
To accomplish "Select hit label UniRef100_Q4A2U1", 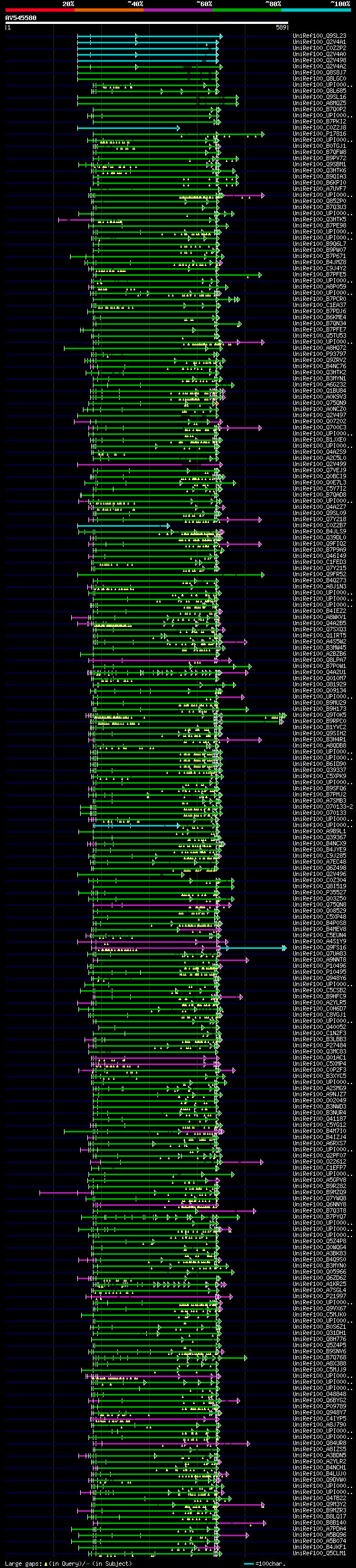I will point(319,672).
